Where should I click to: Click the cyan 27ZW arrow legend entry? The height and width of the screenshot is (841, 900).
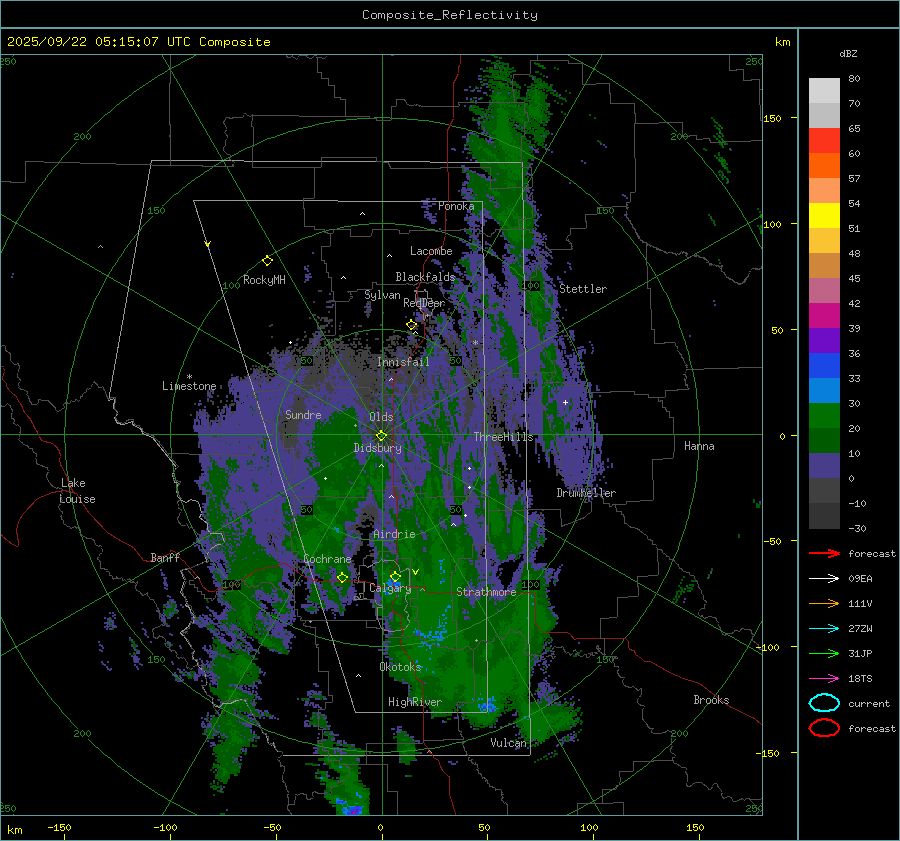[824, 628]
